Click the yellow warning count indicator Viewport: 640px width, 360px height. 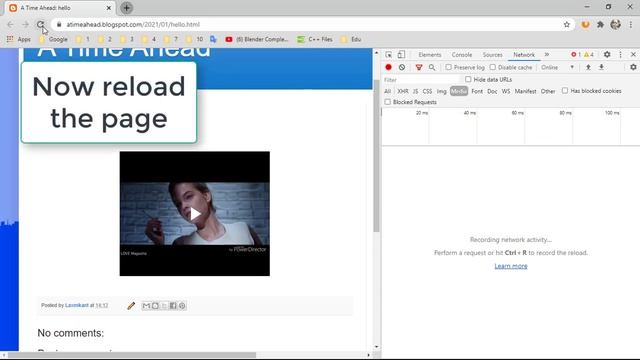(589, 55)
